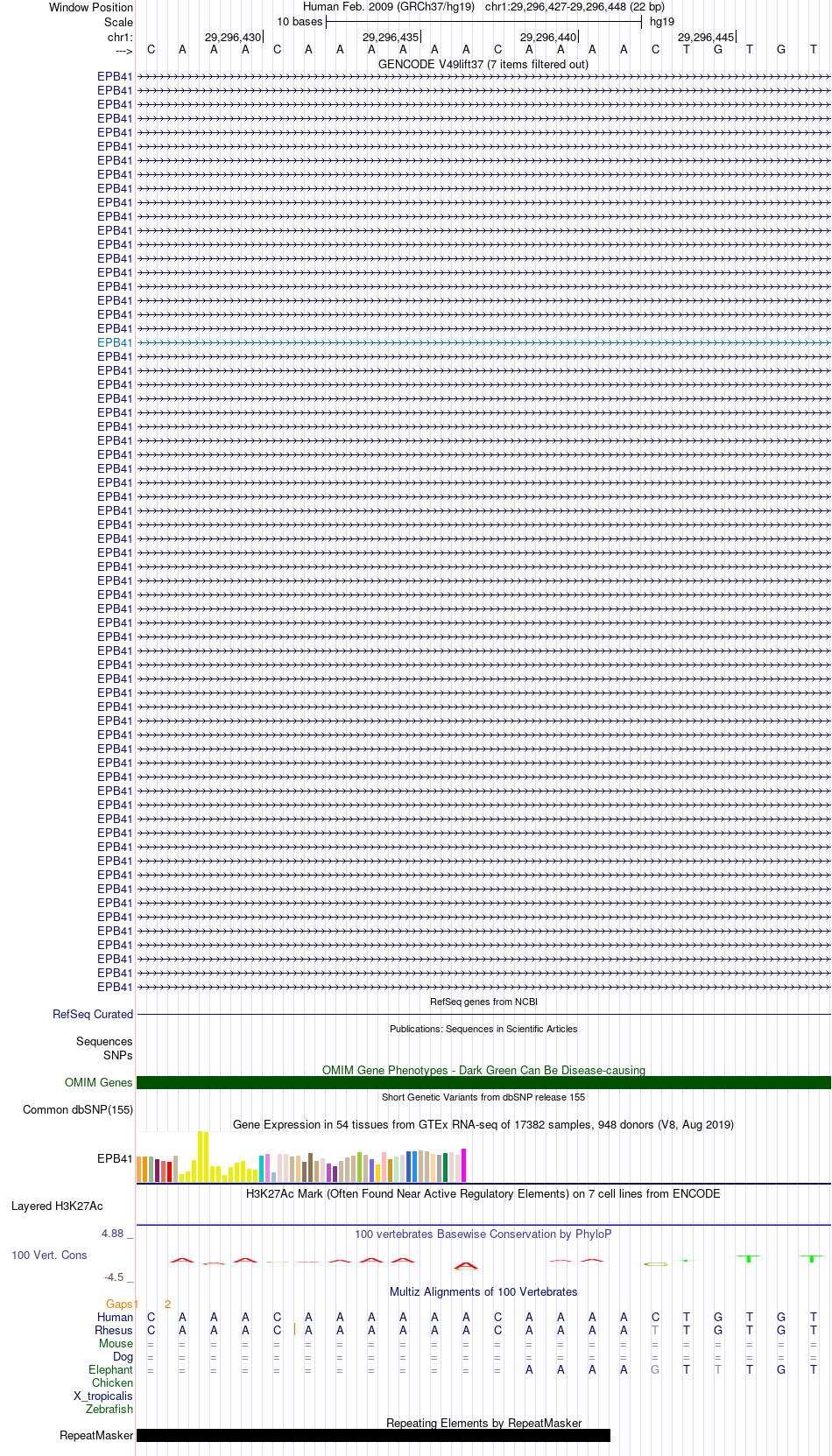Click 'Gene Expression in 54 tissues' title

[483, 1124]
